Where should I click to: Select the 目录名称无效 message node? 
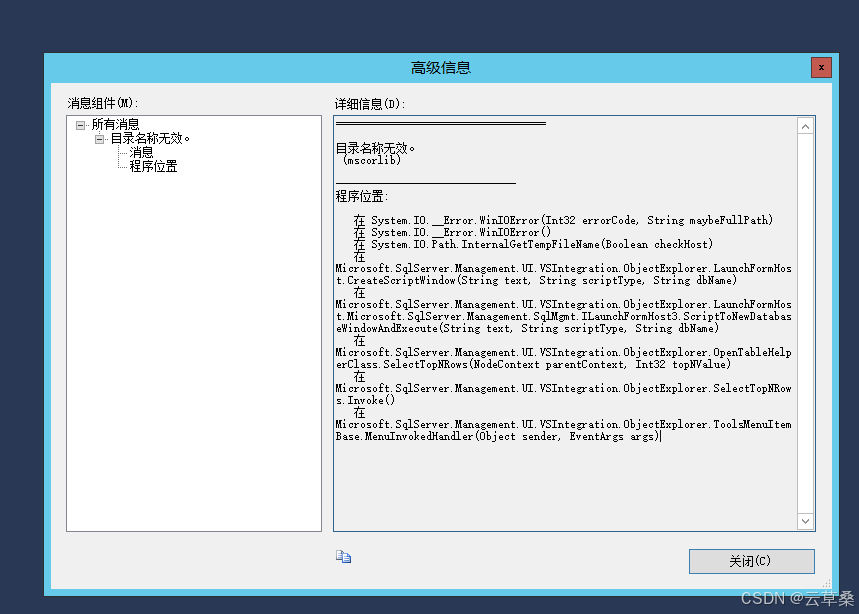click(x=150, y=137)
